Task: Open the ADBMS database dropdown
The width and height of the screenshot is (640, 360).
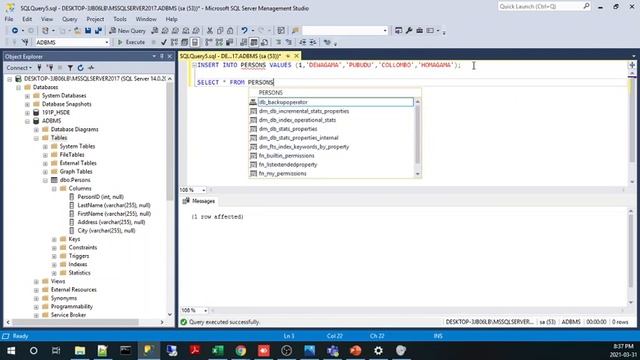Action: [x=107, y=42]
